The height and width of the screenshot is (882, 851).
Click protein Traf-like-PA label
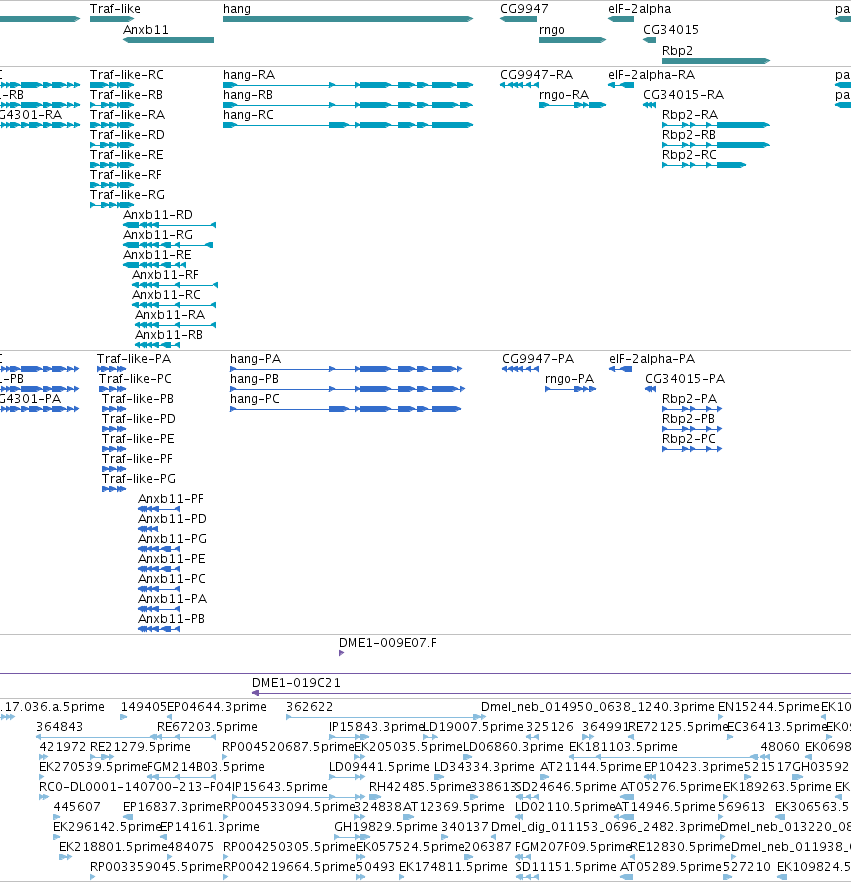tap(134, 359)
